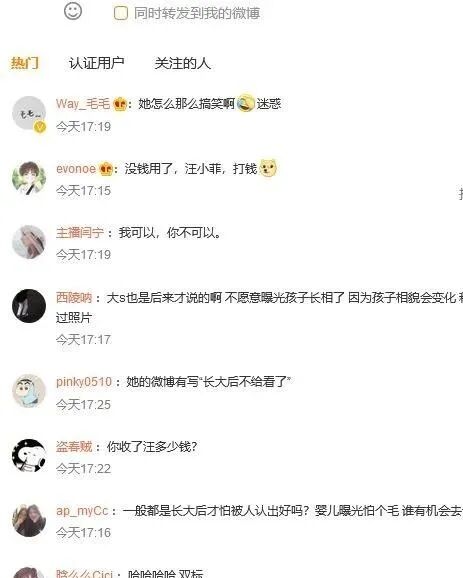
Task: Click the crown badge beside evonoe
Action: 106,169
